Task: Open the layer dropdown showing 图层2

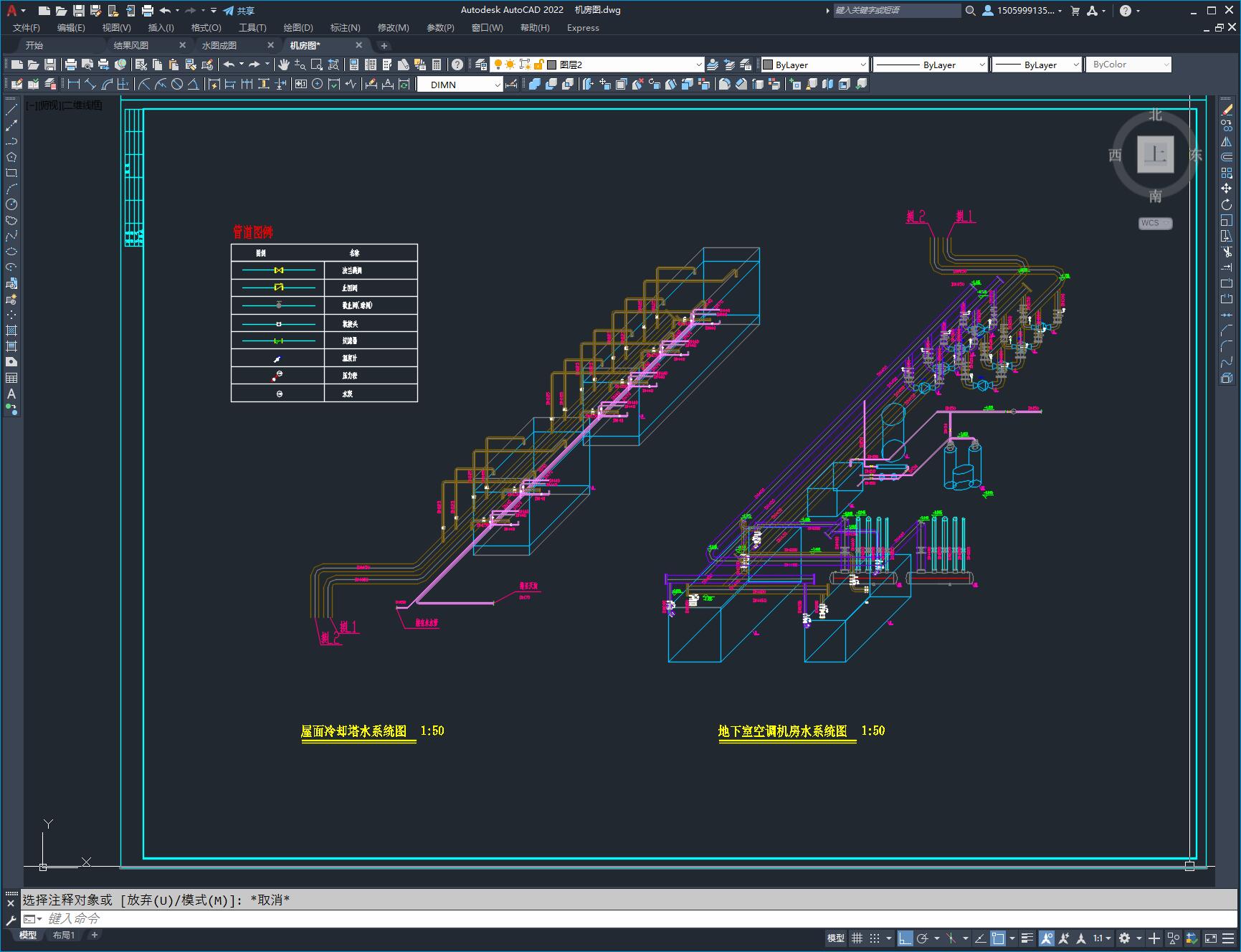Action: [597, 65]
